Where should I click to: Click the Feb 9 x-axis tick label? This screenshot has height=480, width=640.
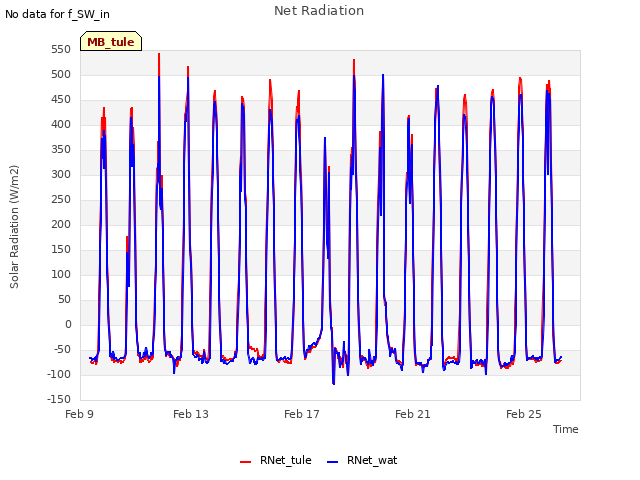click(x=80, y=414)
